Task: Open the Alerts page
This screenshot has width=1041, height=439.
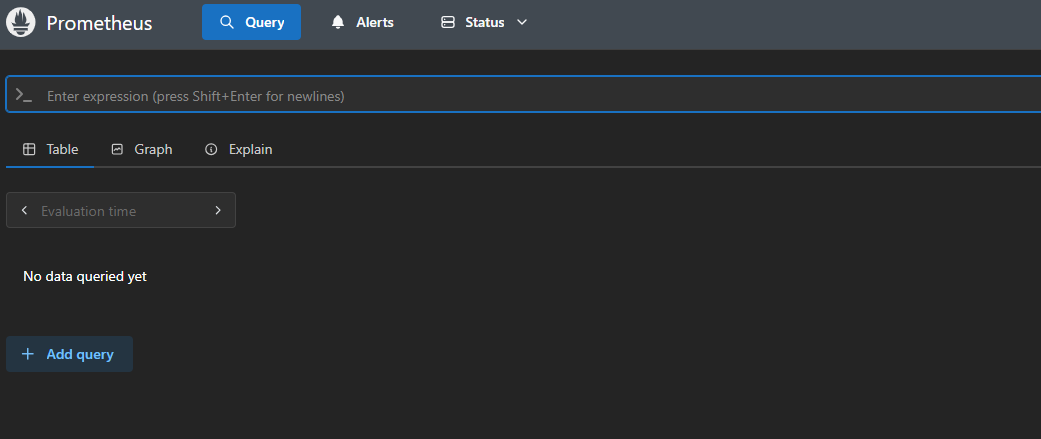Action: (374, 22)
